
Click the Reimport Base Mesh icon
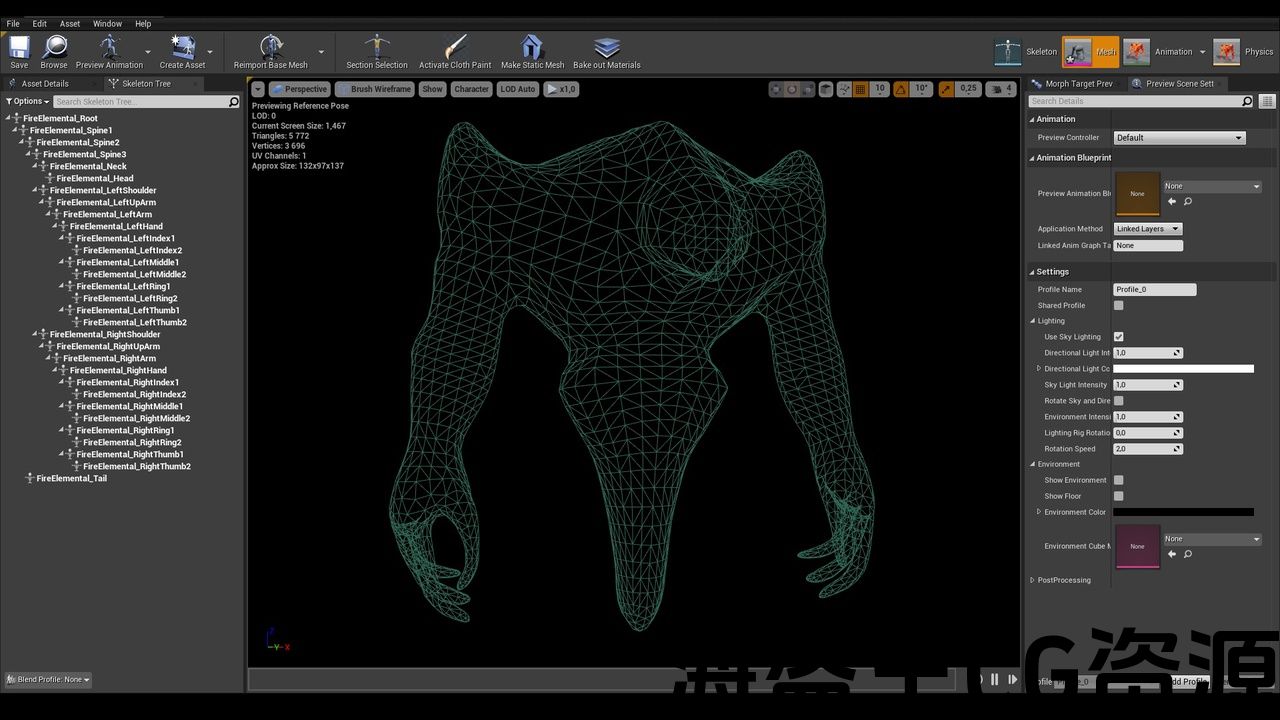(270, 48)
